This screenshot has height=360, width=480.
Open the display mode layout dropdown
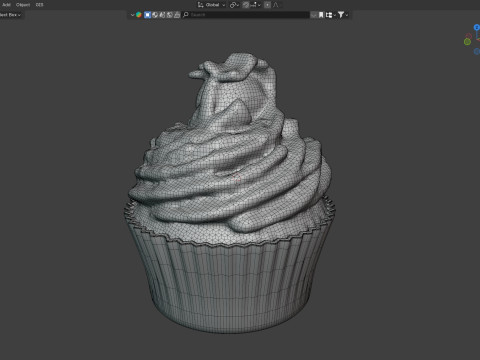(330, 15)
